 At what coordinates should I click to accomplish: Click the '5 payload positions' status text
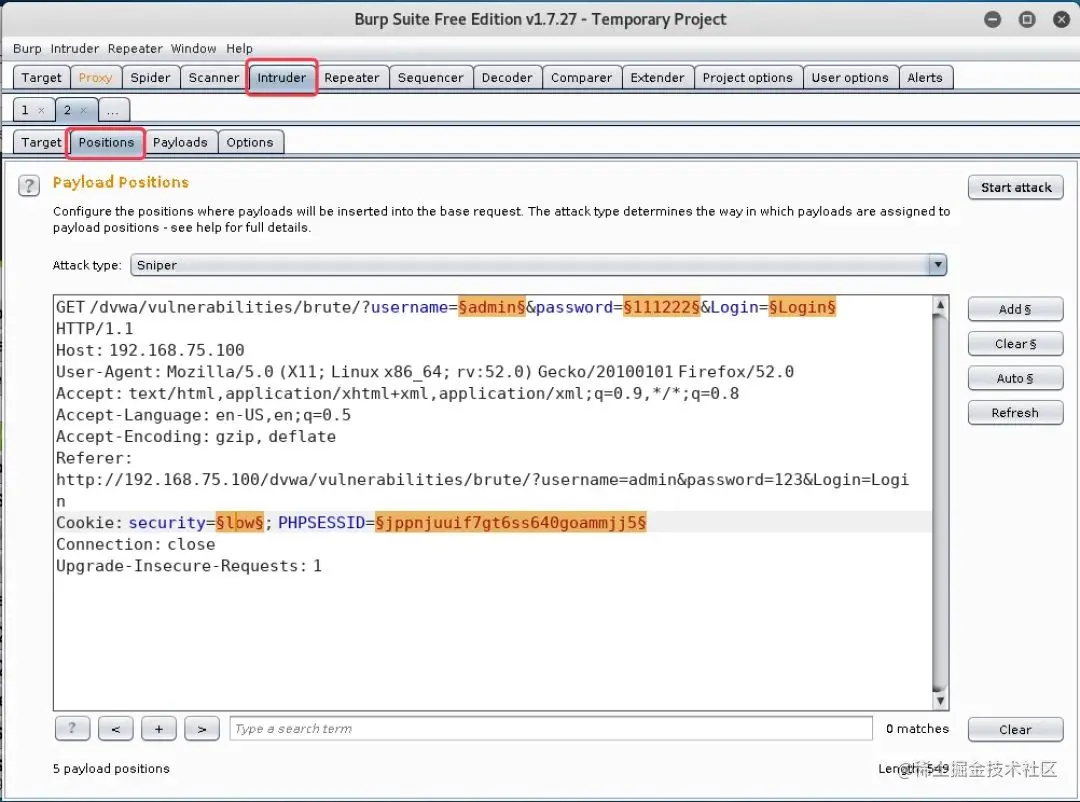coord(111,768)
